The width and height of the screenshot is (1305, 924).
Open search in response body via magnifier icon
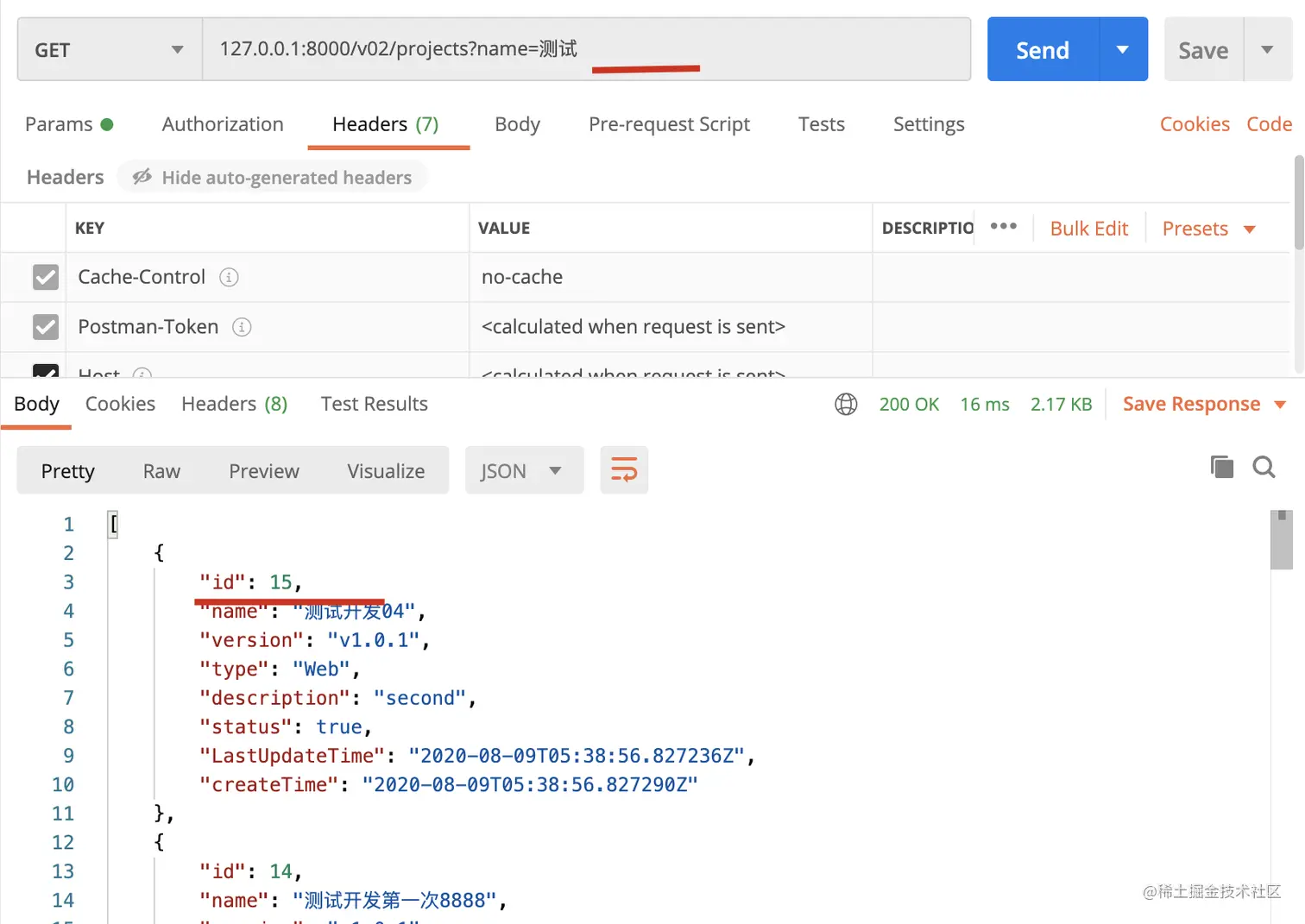tap(1264, 467)
